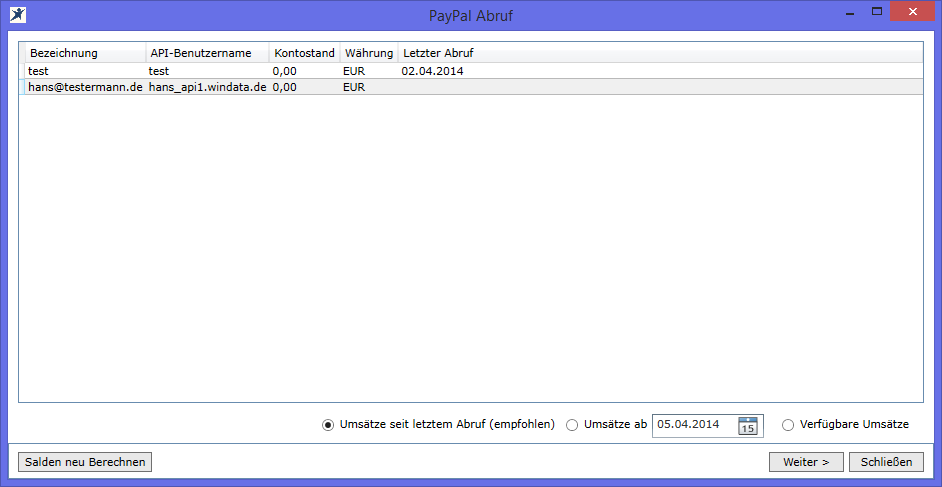
Task: Click EUR currency cell in hans@testermann.de row
Action: click(x=354, y=87)
